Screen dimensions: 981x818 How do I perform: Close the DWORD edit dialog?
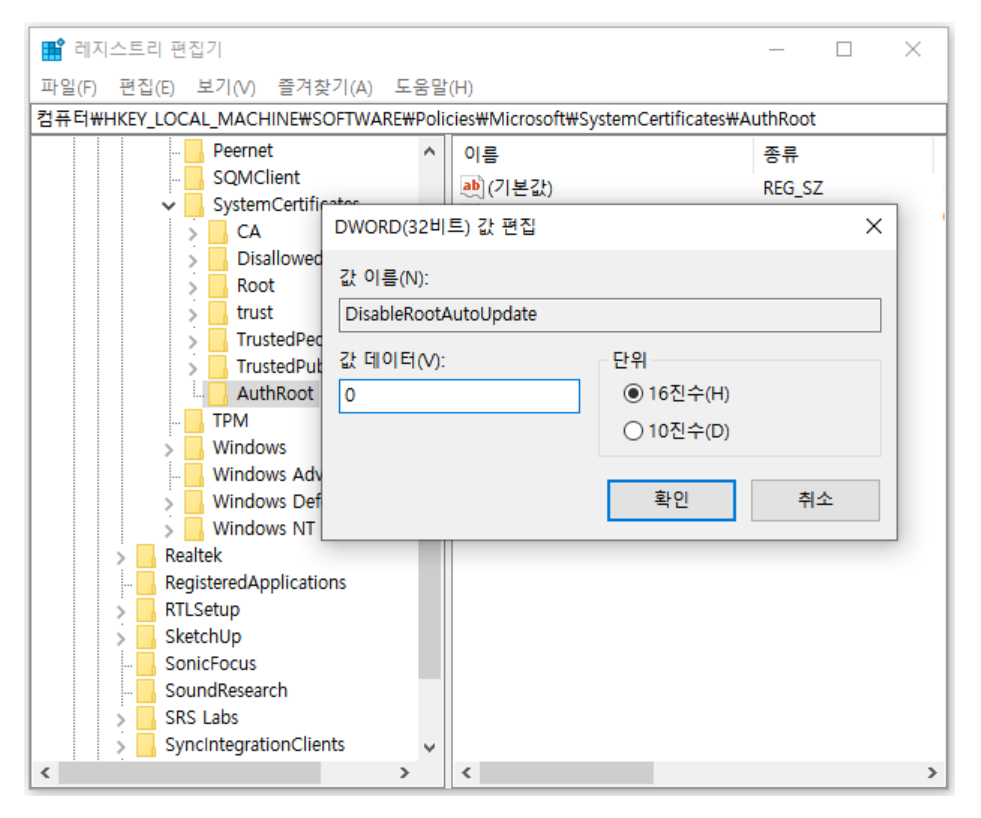[x=874, y=226]
